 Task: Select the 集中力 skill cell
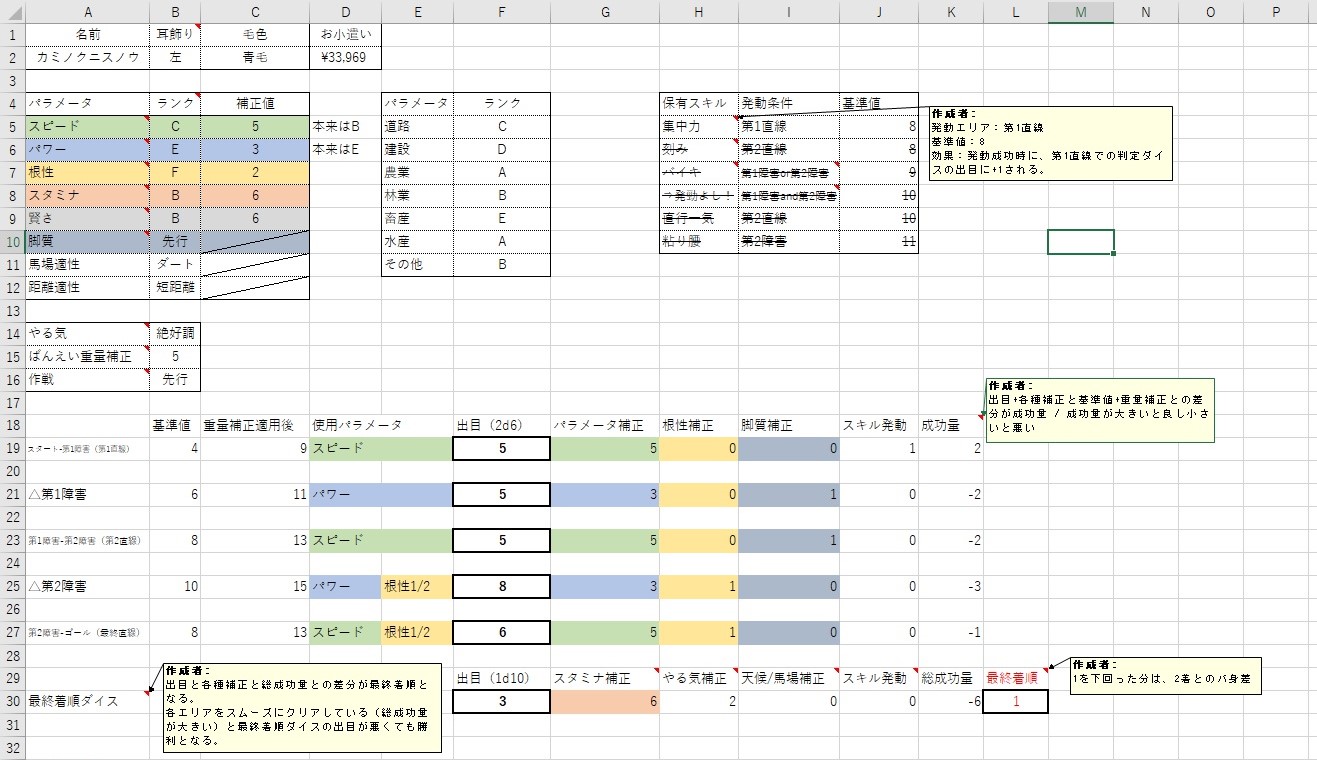tap(699, 127)
